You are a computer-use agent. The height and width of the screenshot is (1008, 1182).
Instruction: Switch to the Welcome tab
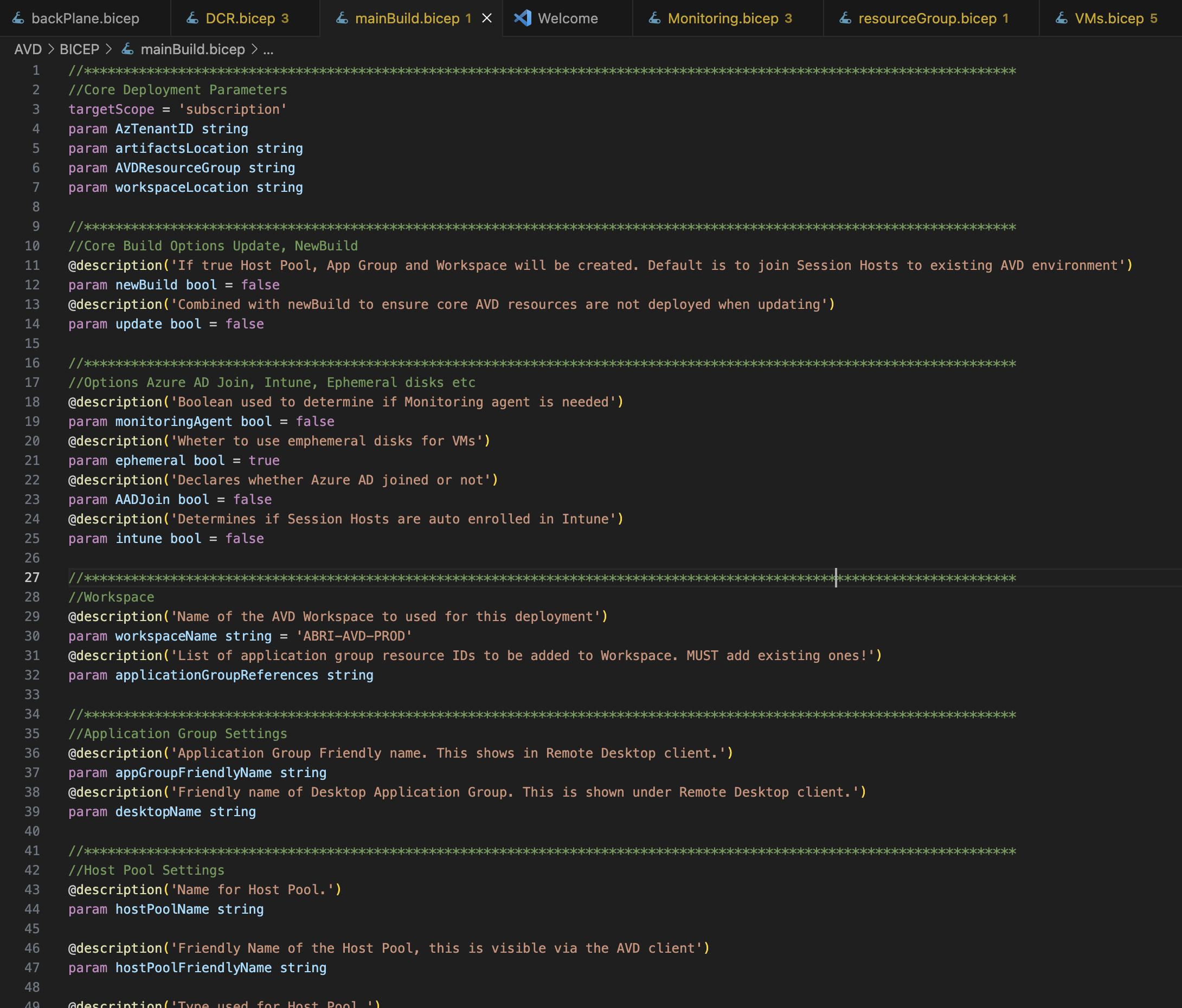[x=568, y=18]
